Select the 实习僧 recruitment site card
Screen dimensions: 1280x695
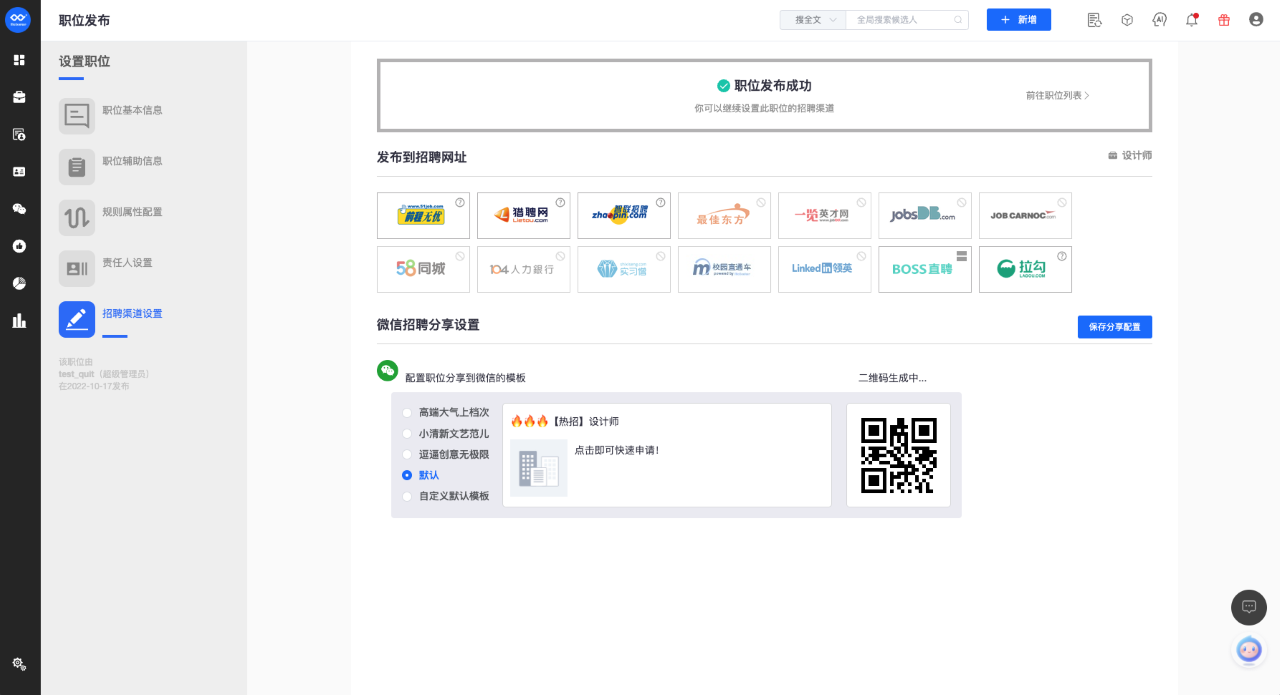(624, 269)
